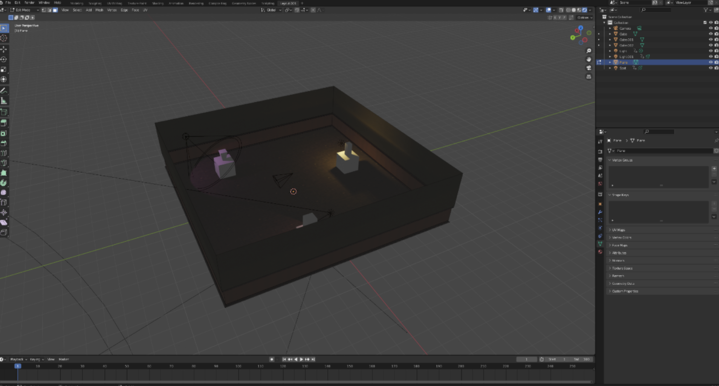Open the Physics properties tab
This screenshot has height=386, width=719.
click(600, 228)
